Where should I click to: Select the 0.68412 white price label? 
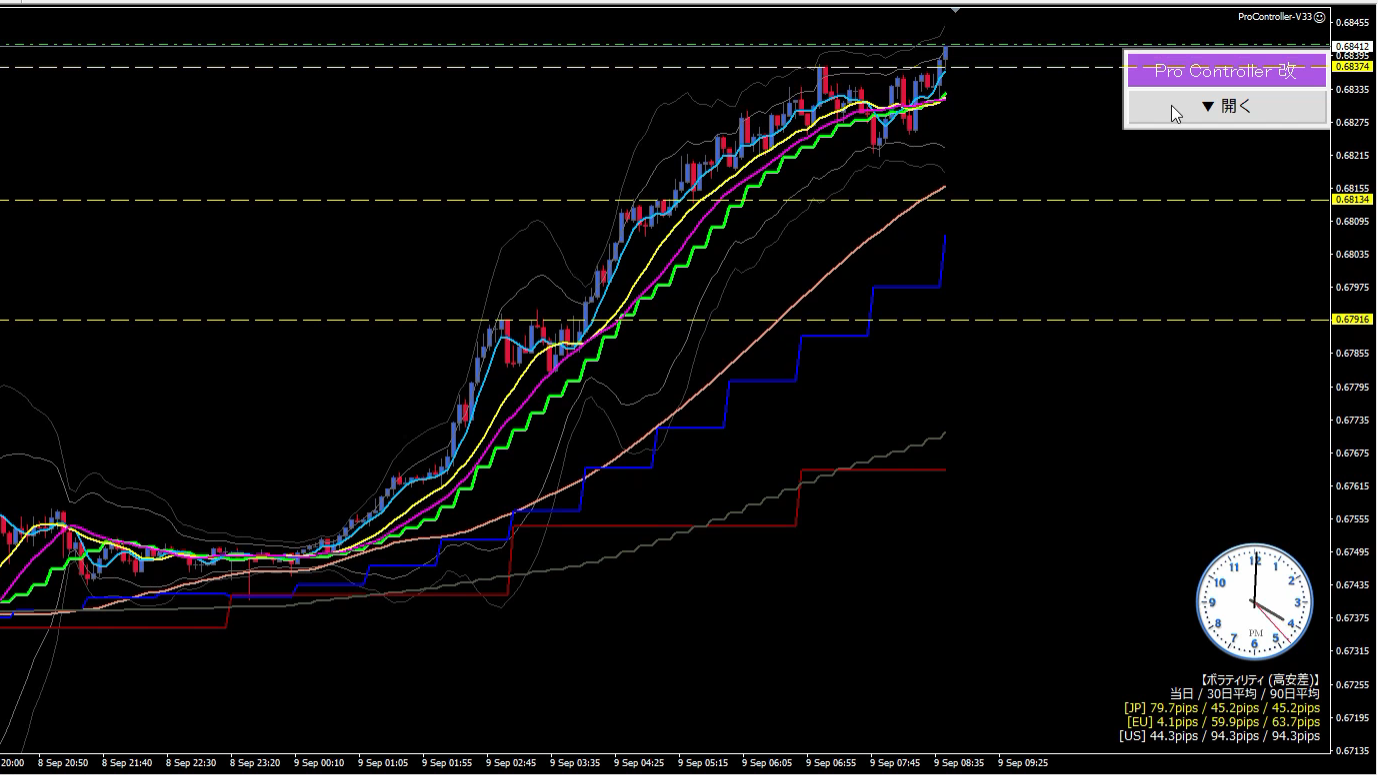point(1352,46)
